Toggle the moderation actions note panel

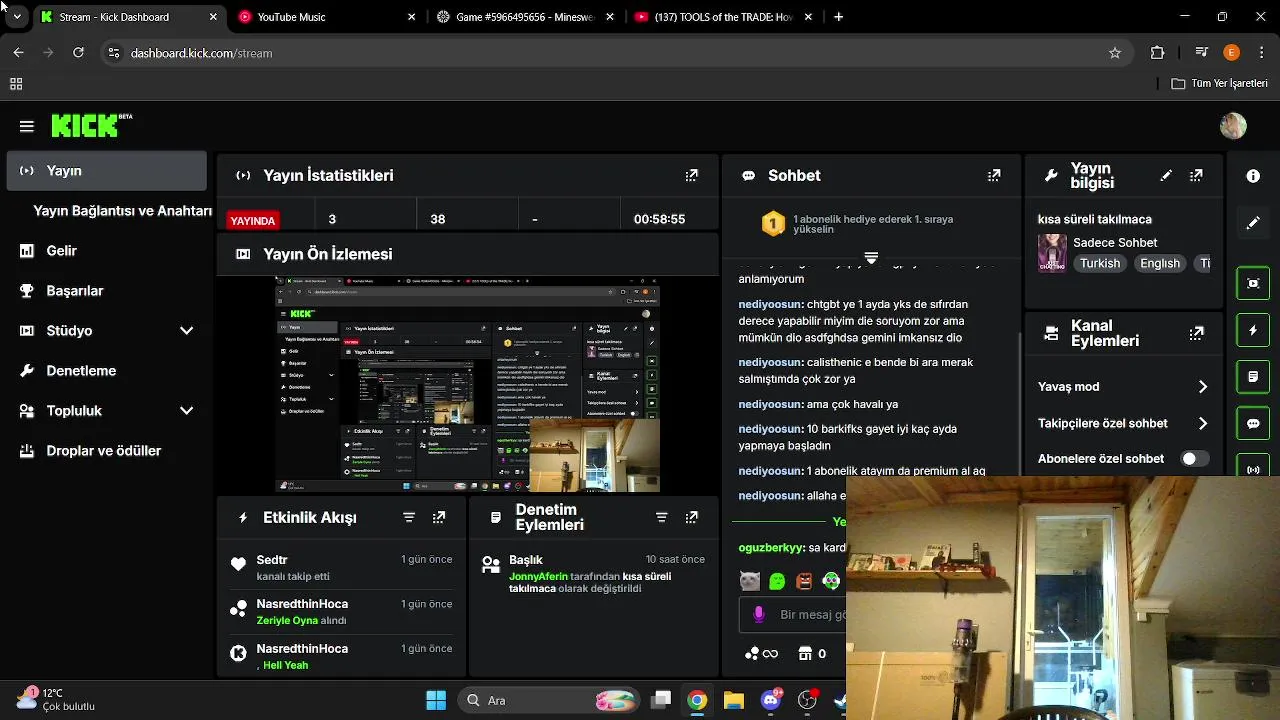click(1253, 377)
